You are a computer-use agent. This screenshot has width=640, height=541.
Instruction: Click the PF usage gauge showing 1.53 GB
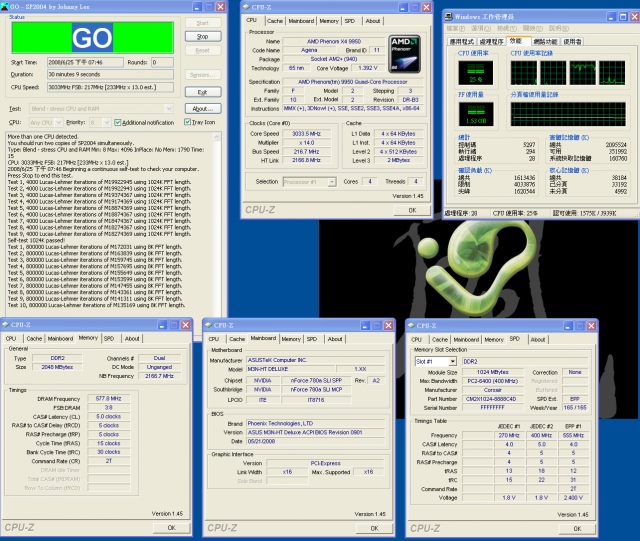pyautogui.click(x=476, y=114)
